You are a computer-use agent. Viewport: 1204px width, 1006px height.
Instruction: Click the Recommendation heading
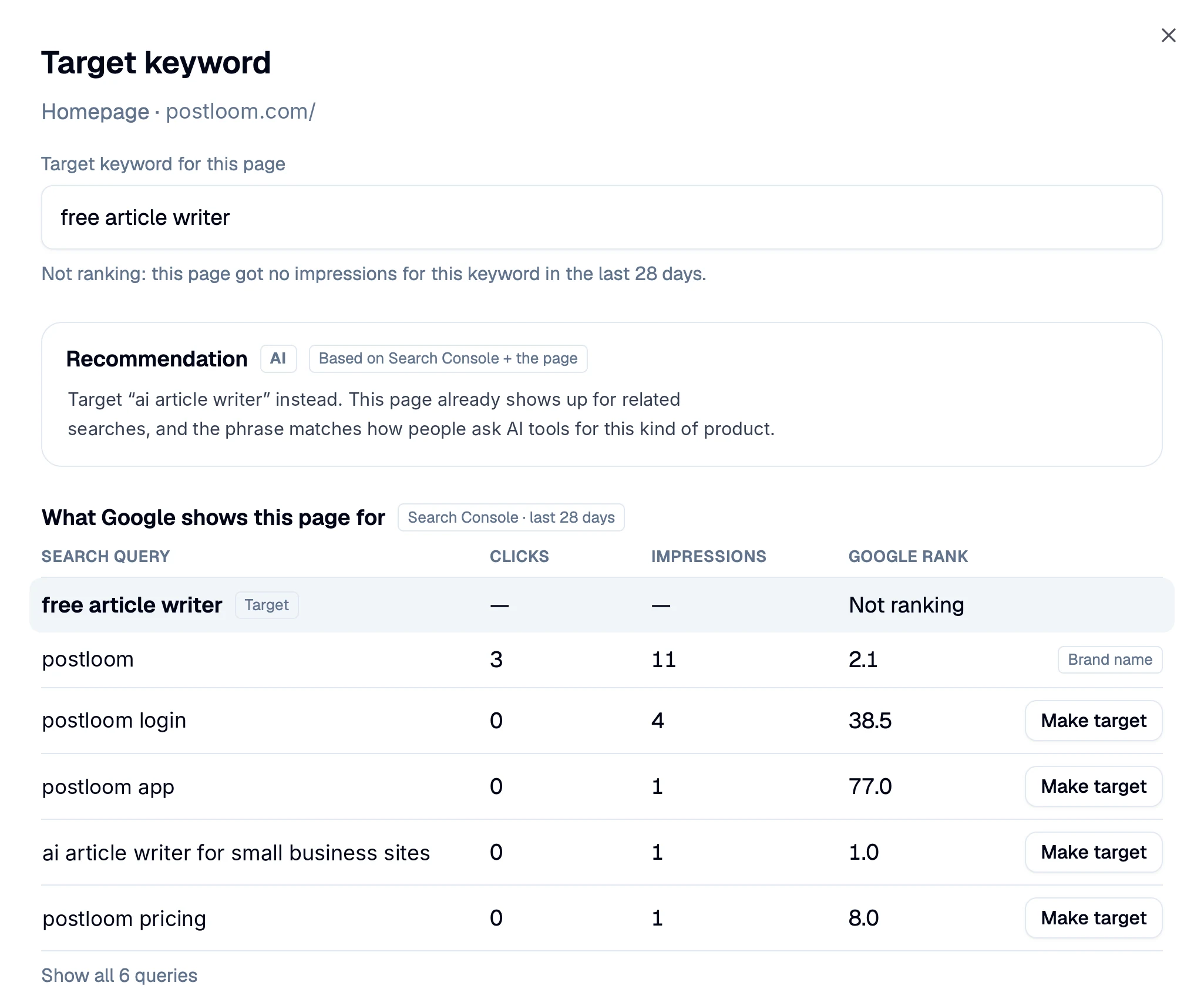pos(157,359)
